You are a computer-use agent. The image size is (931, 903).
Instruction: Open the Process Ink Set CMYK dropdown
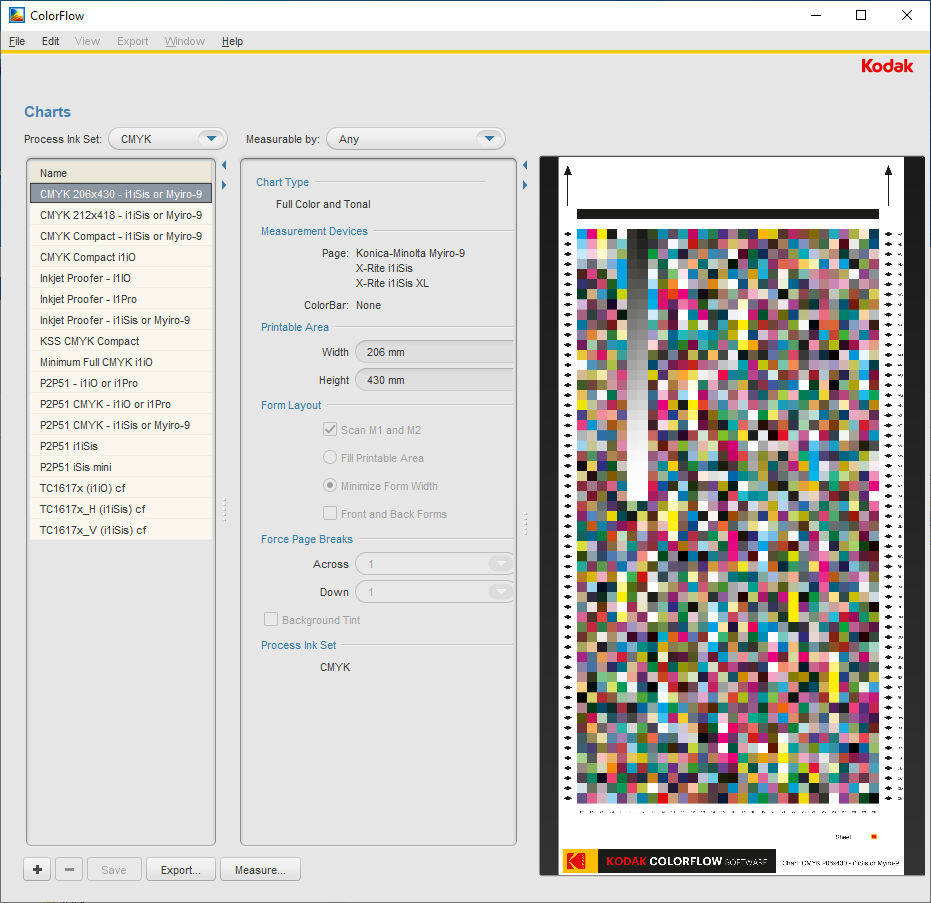pyautogui.click(x=168, y=139)
